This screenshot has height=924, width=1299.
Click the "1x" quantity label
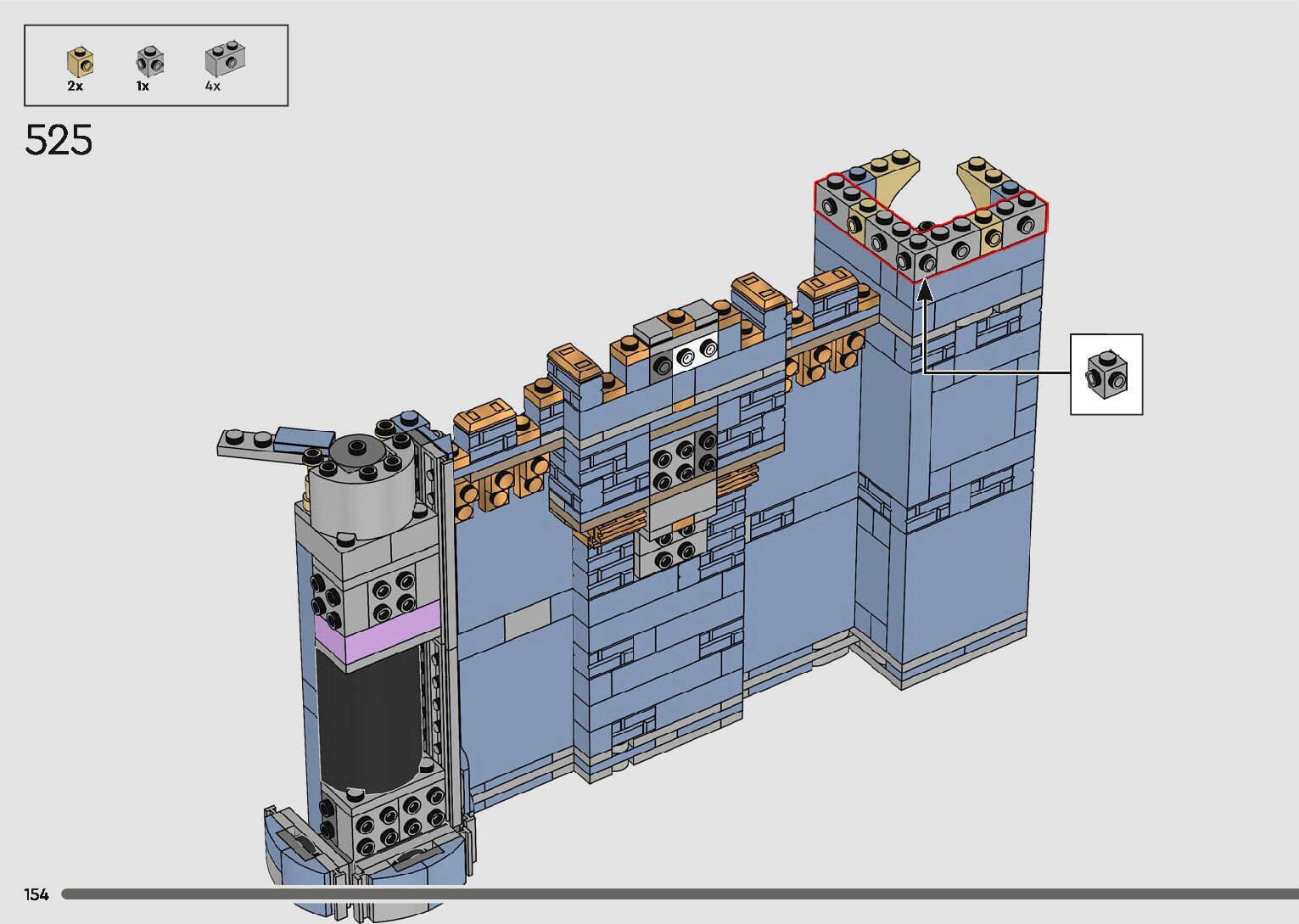coord(143,87)
